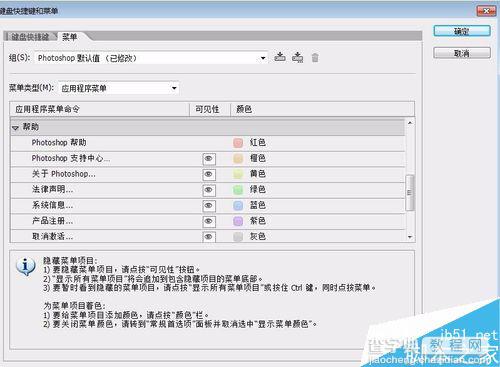This screenshot has width=500, height=367.
Task: Delete the current menu set trash icon
Action: pos(315,58)
